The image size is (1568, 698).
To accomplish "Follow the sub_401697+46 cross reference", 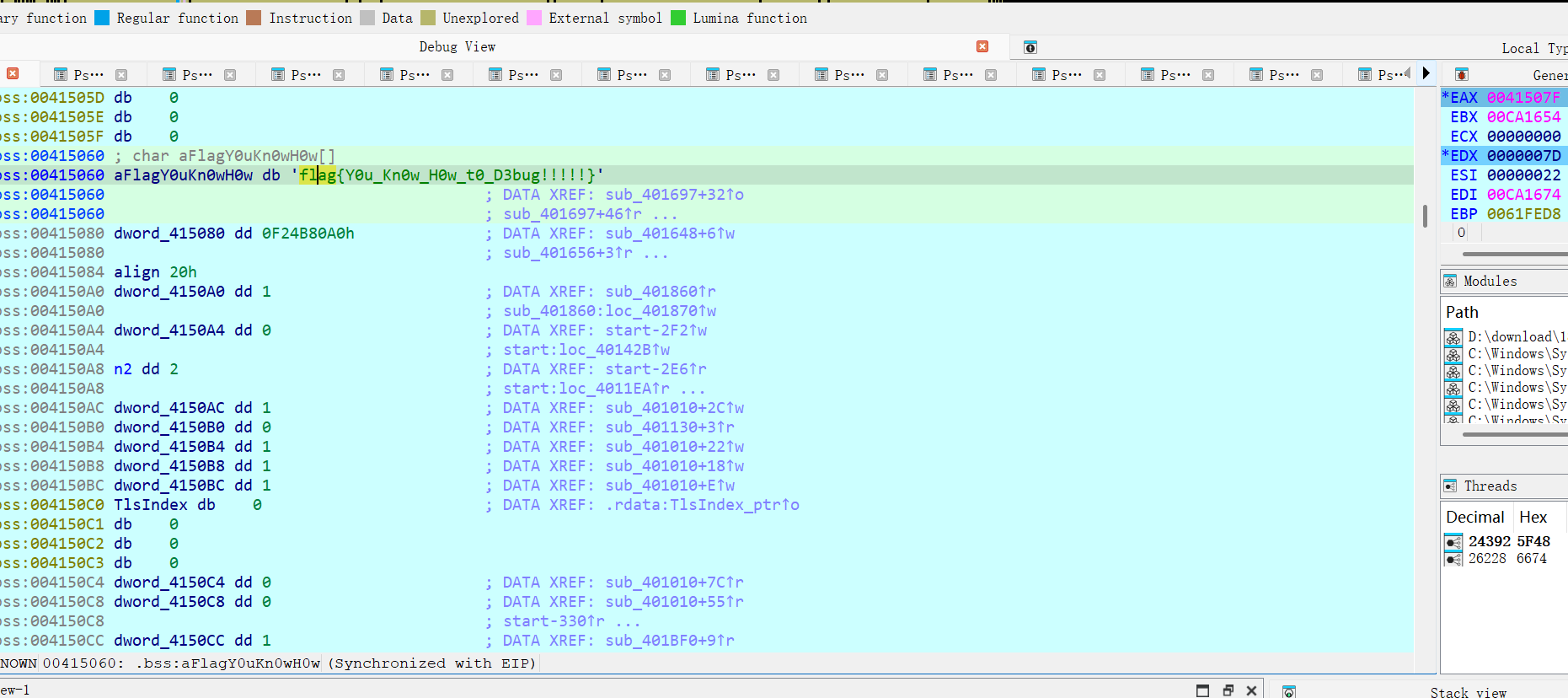I will tap(572, 213).
